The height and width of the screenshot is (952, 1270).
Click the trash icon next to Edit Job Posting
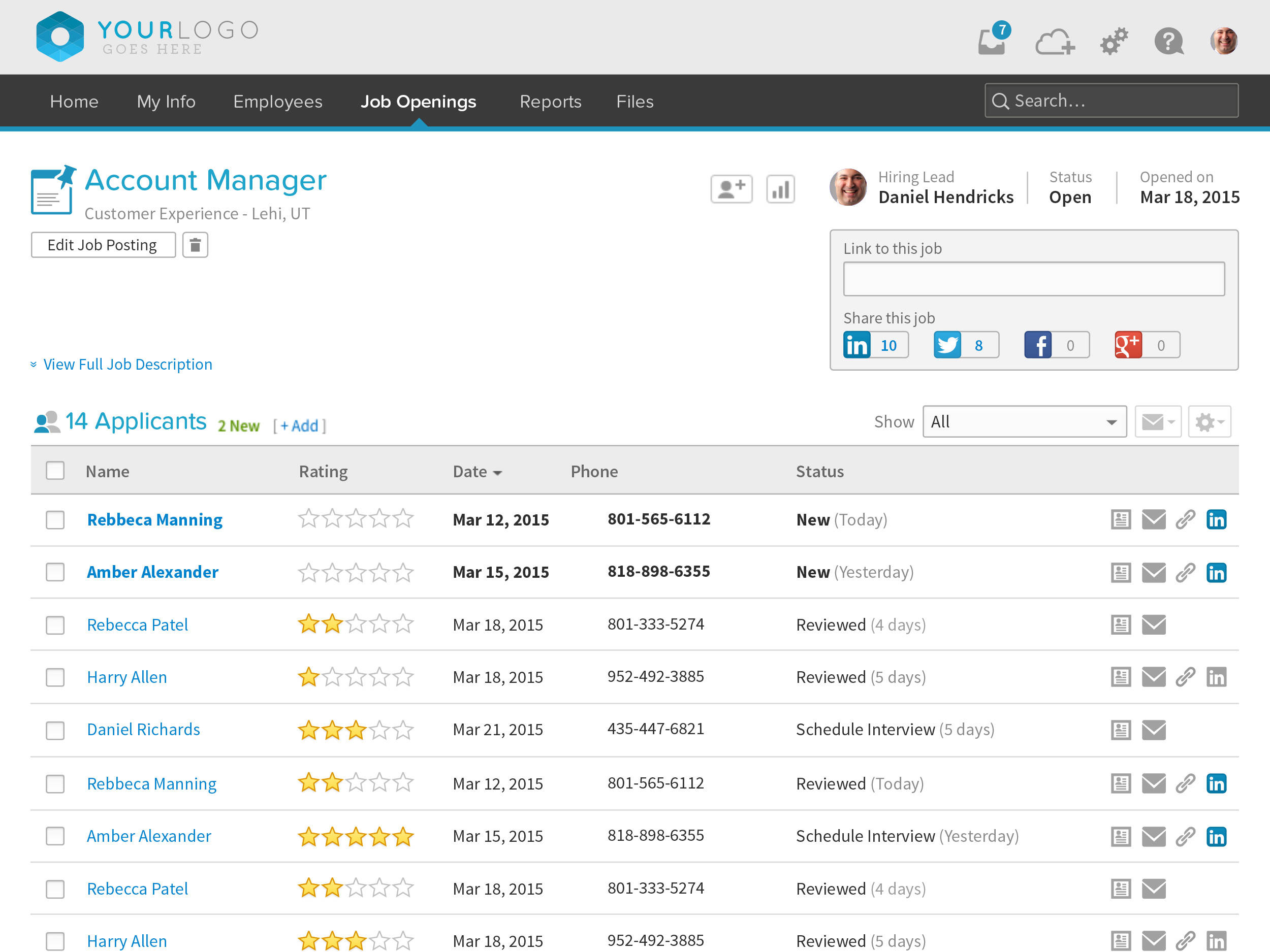[x=195, y=244]
